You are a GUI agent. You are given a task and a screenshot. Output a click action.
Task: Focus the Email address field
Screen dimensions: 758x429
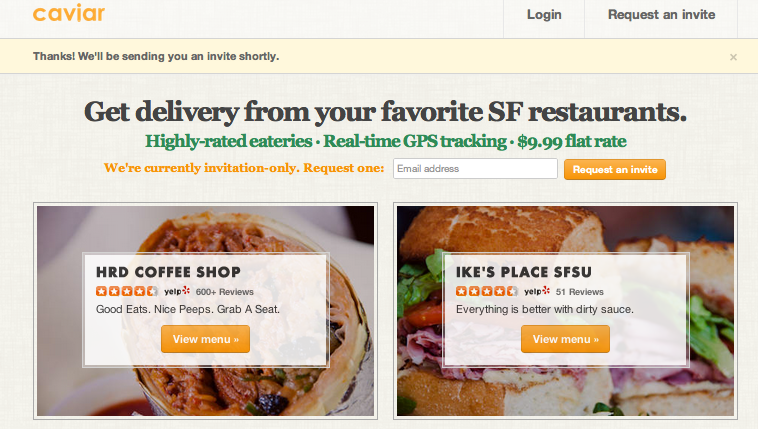[x=475, y=169]
